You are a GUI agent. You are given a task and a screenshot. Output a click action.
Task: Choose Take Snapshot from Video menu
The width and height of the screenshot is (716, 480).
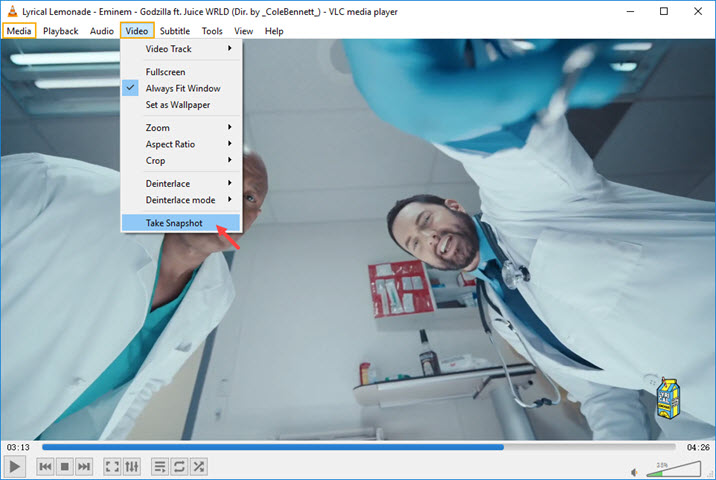click(174, 223)
